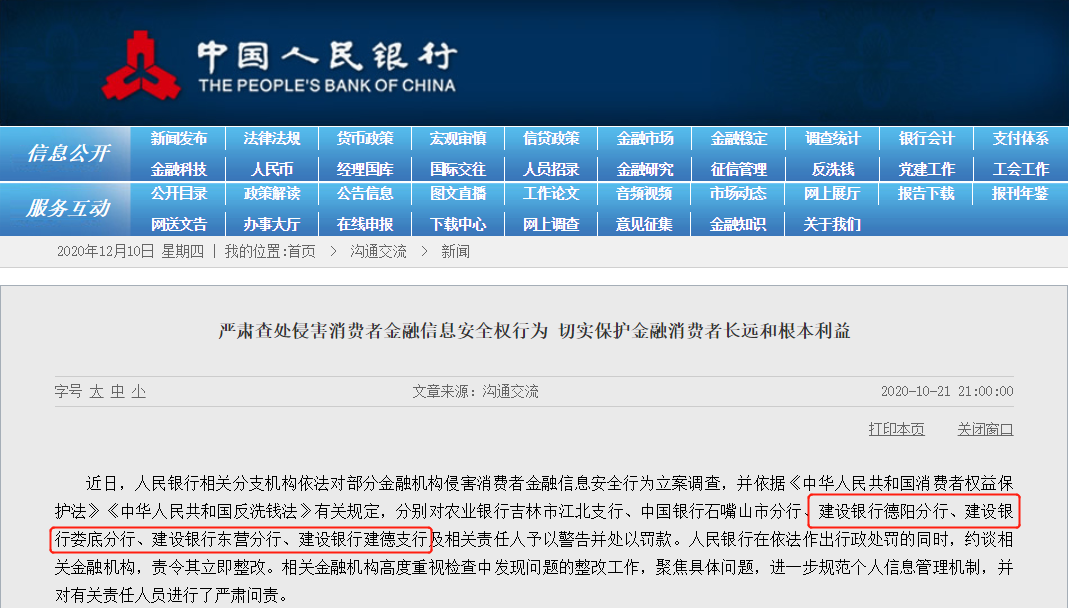Open 人员招录 link
The height and width of the screenshot is (608, 1070).
551,169
